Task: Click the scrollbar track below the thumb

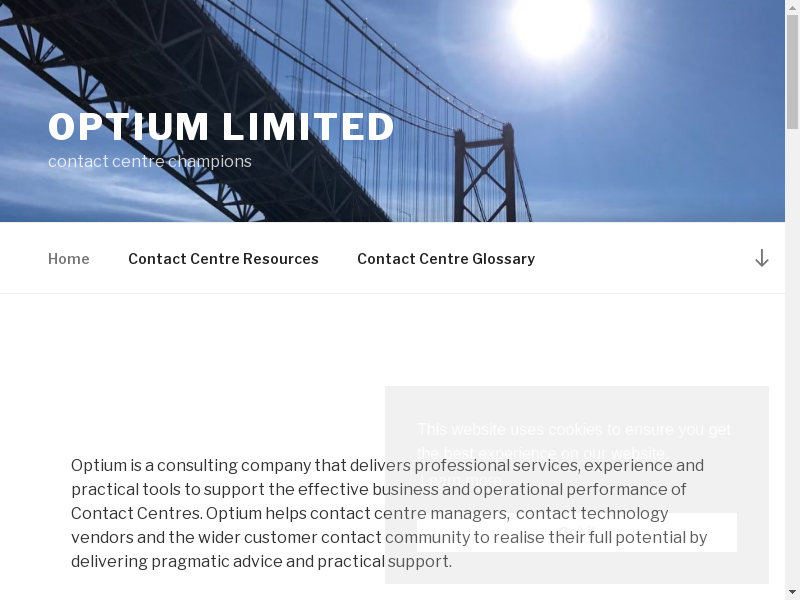Action: (792, 400)
